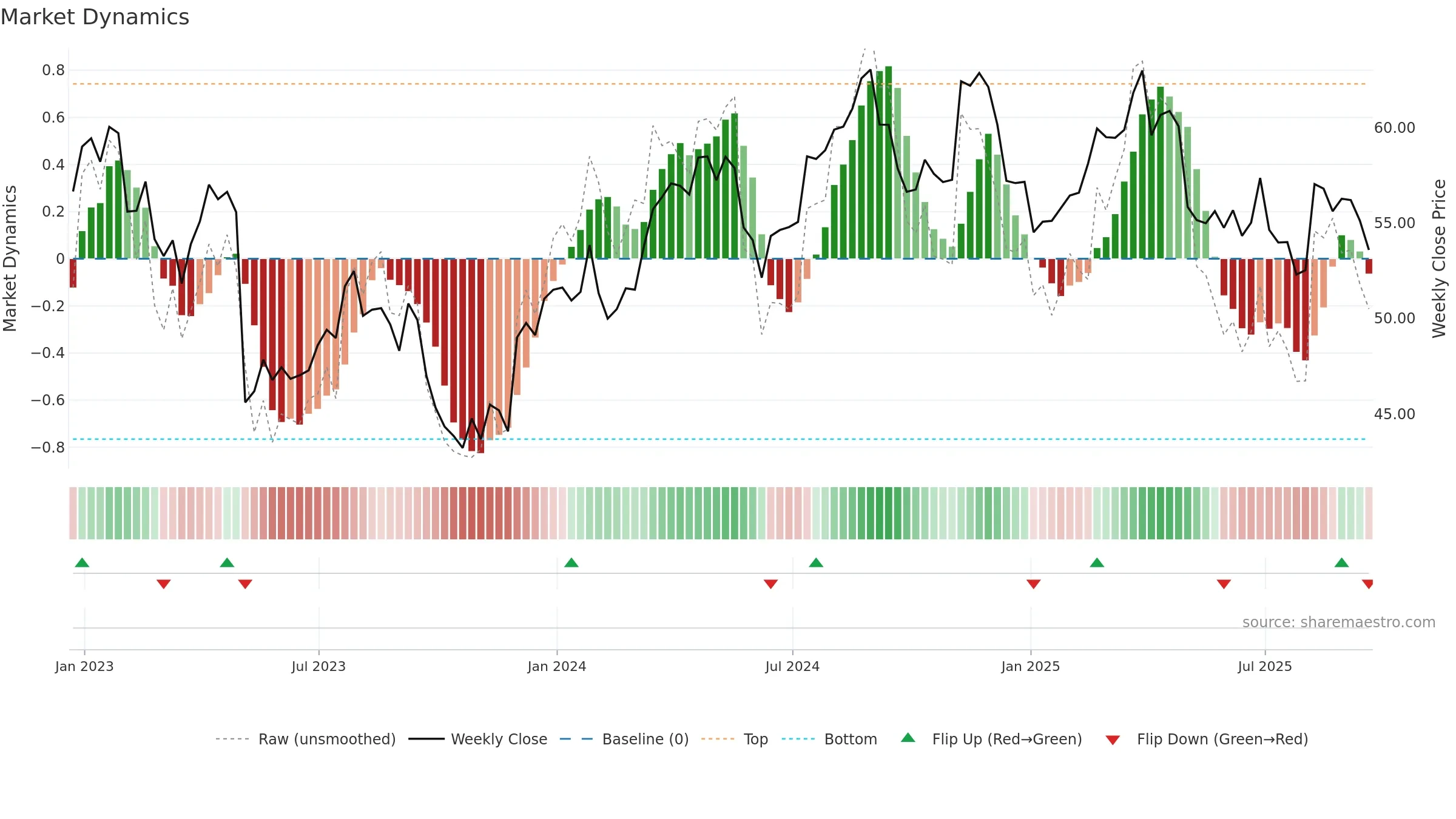The width and height of the screenshot is (1456, 819).
Task: Click the blue dashed line sample in legend
Action: pyautogui.click(x=576, y=739)
